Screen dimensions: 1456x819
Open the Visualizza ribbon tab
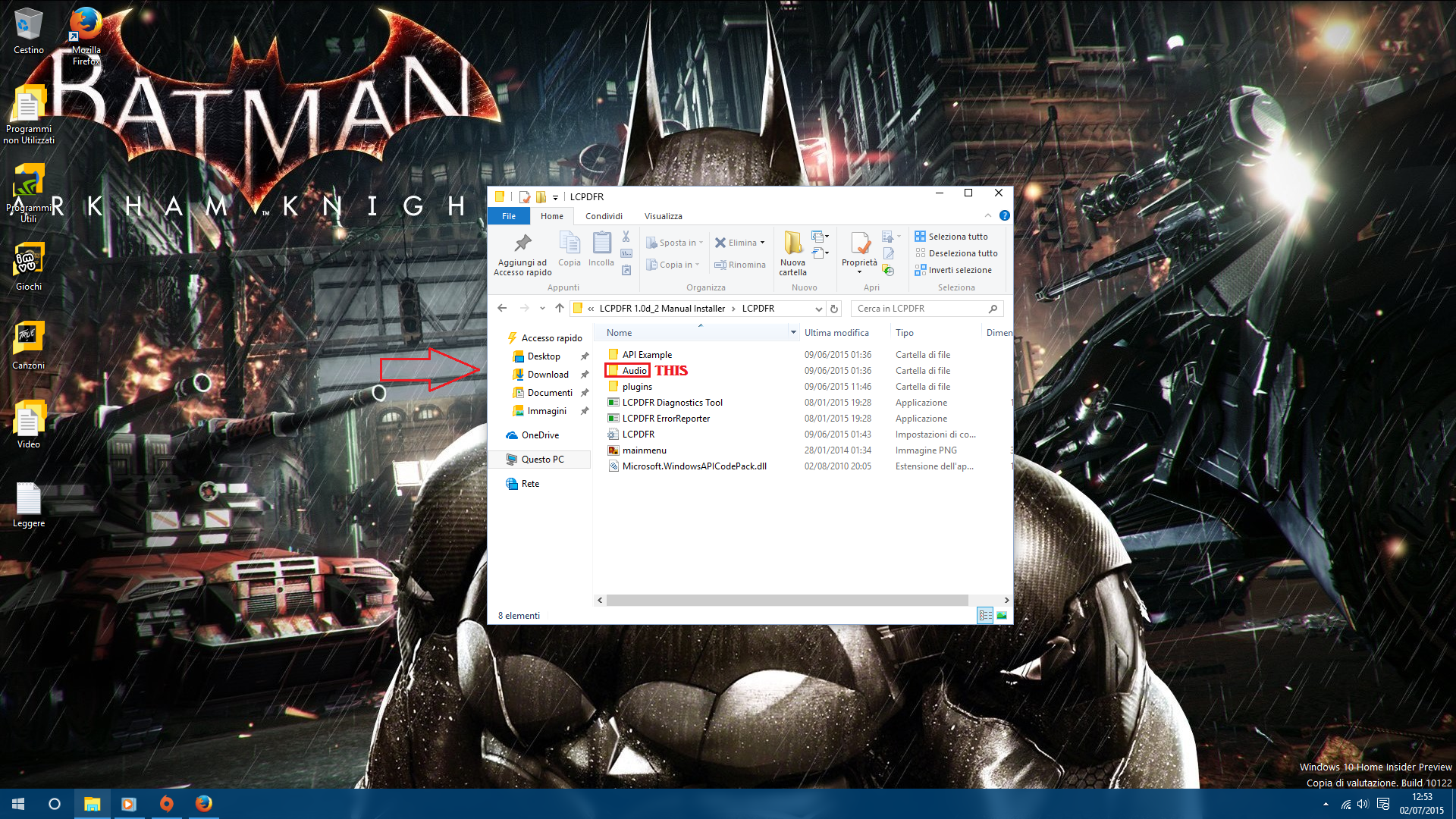663,216
